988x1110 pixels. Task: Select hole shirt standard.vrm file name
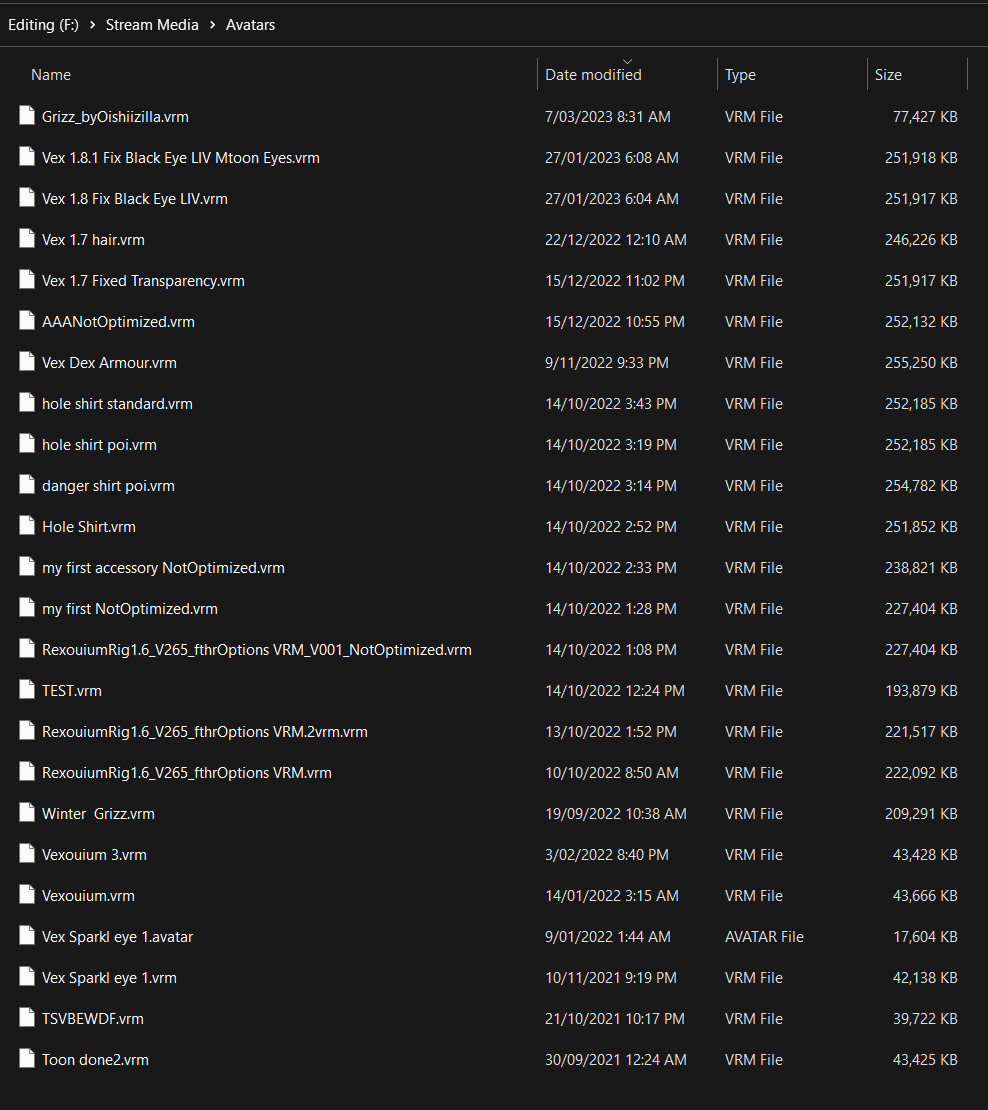pyautogui.click(x=117, y=403)
